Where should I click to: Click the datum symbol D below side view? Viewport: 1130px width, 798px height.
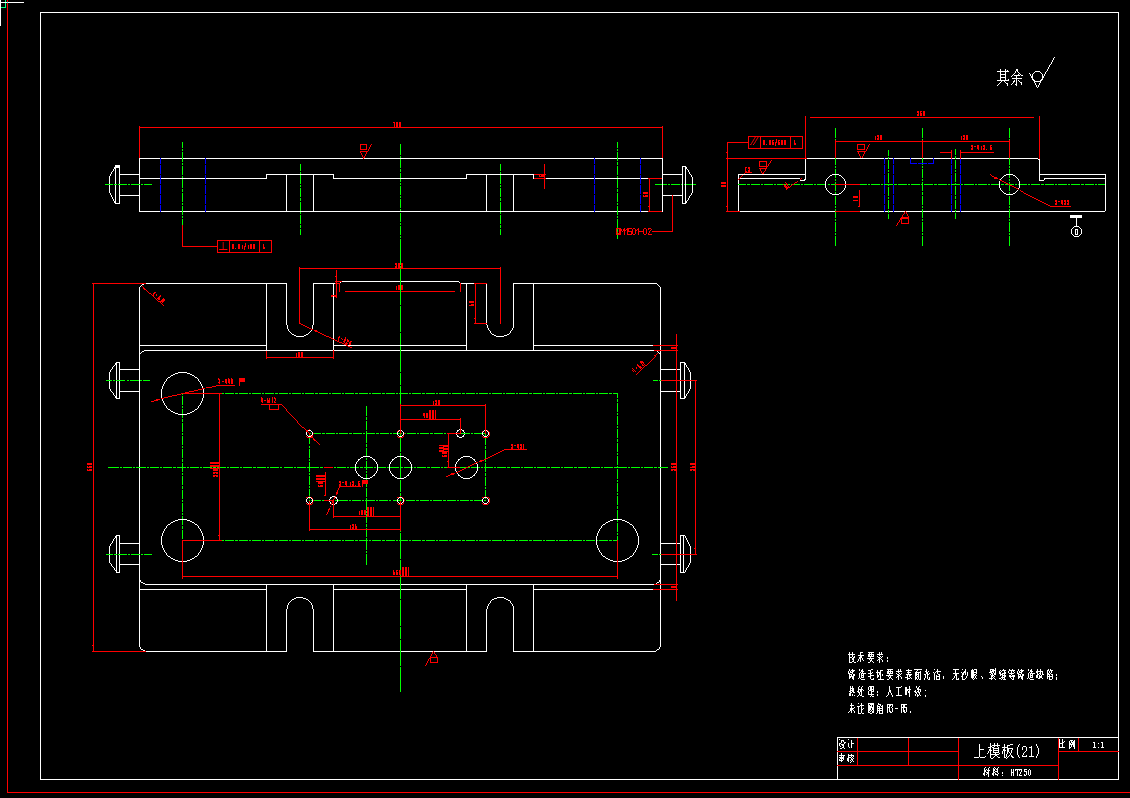[x=1076, y=226]
